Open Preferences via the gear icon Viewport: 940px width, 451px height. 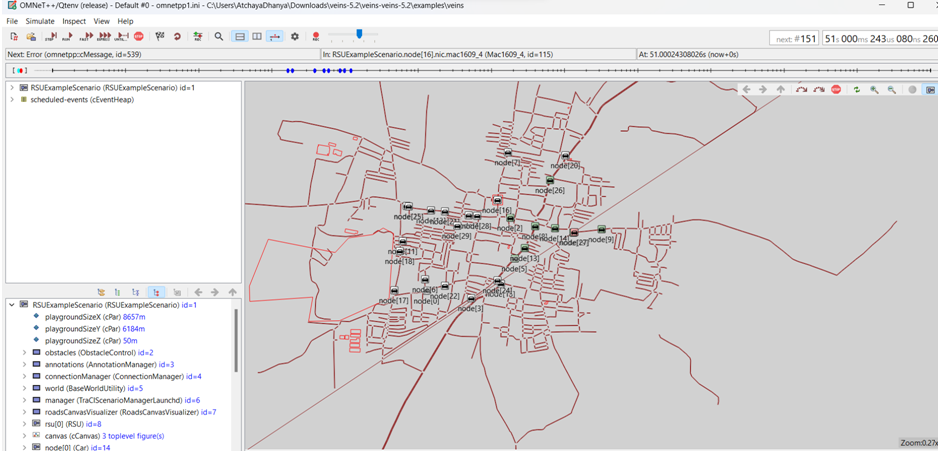coord(294,37)
